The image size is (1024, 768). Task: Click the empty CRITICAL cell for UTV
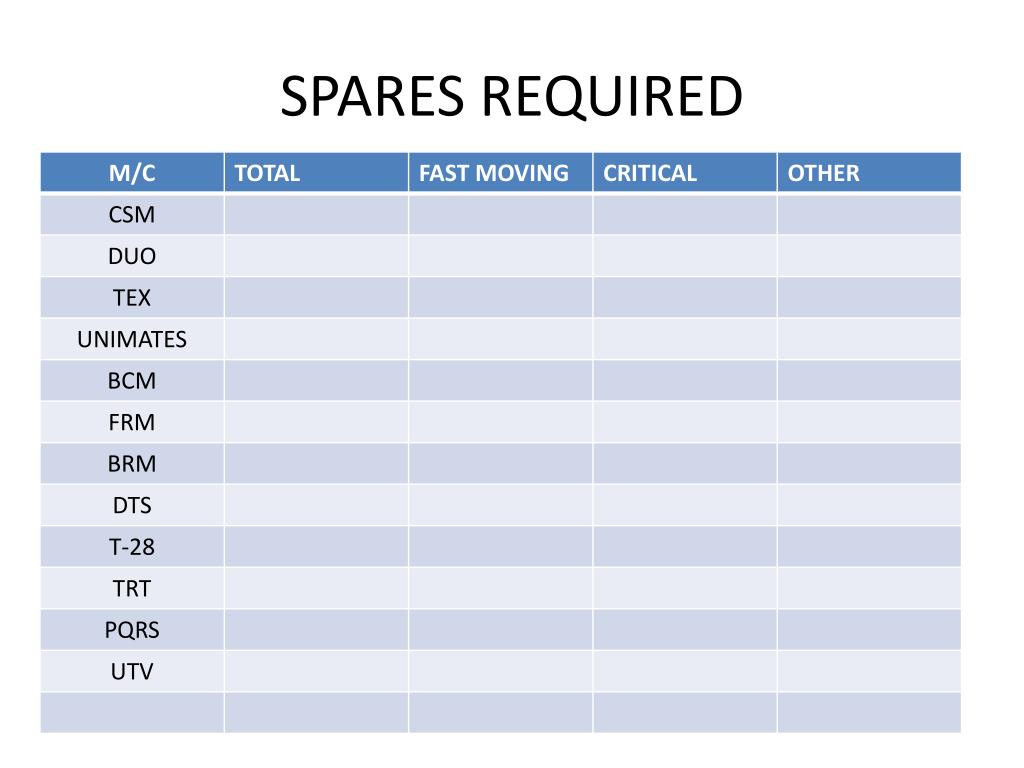684,671
